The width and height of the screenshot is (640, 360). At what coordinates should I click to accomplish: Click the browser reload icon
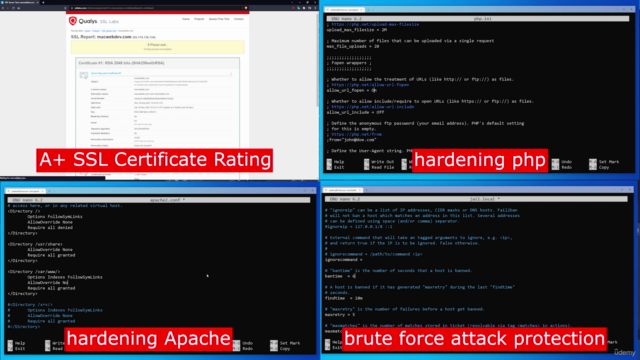point(13,8)
